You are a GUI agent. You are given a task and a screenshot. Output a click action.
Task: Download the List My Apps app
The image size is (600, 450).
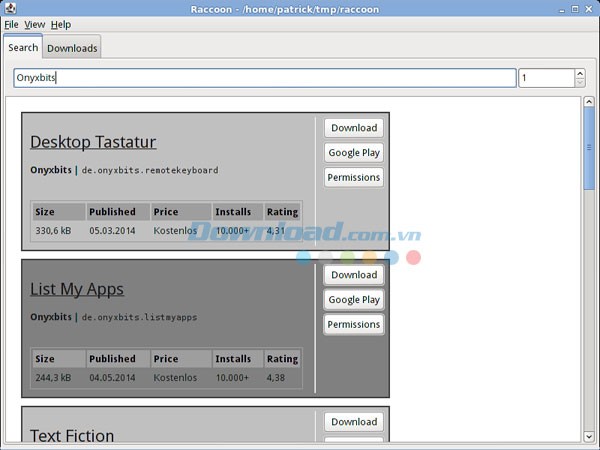click(354, 275)
